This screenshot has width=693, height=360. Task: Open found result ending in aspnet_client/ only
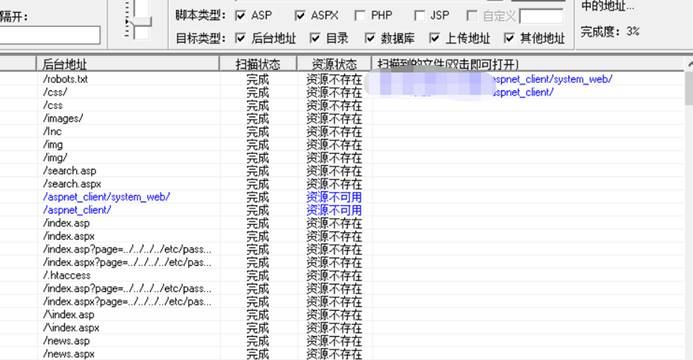click(x=522, y=92)
